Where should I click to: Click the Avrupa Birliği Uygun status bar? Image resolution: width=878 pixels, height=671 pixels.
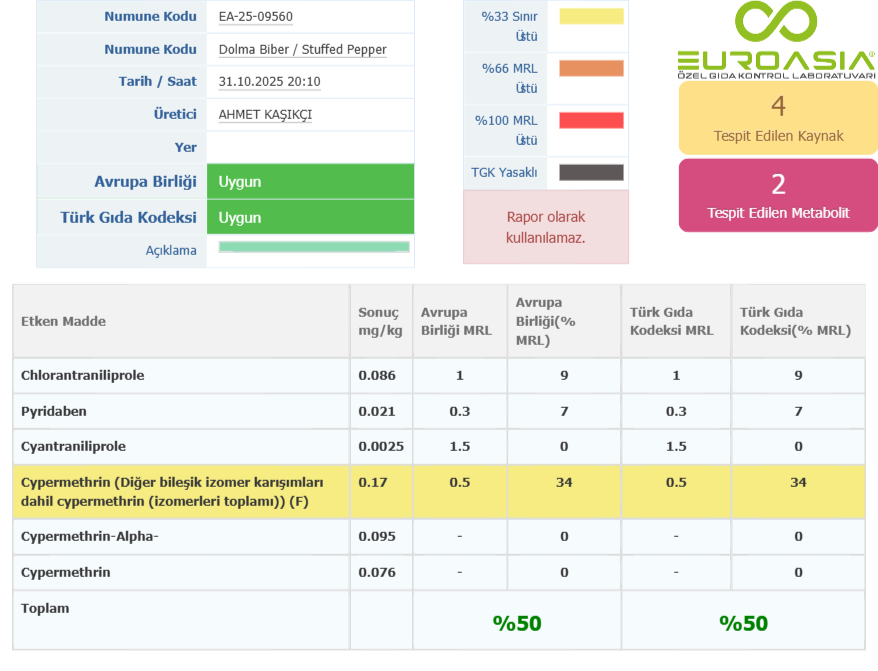click(x=310, y=181)
